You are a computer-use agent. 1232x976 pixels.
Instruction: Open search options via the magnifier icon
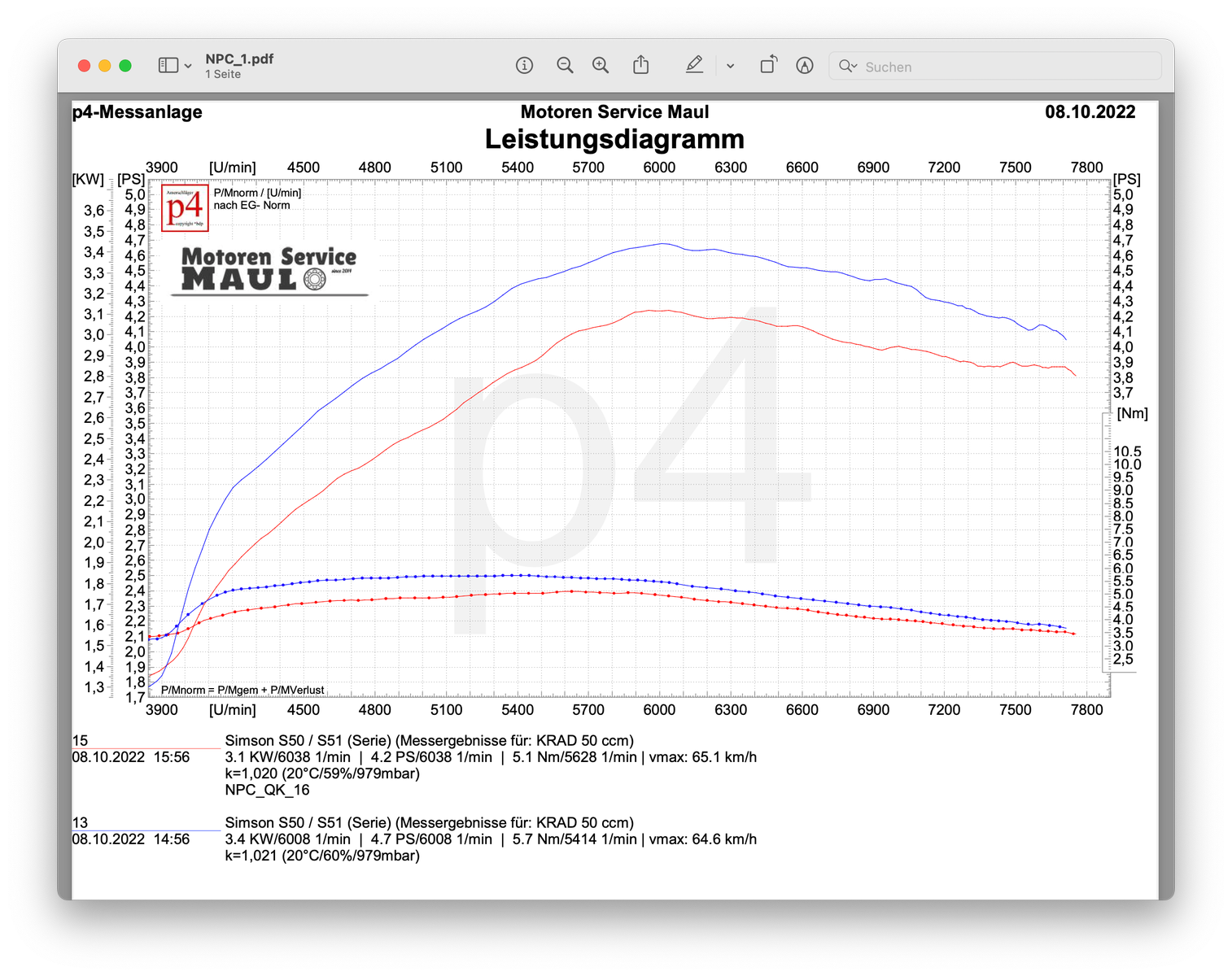[847, 66]
